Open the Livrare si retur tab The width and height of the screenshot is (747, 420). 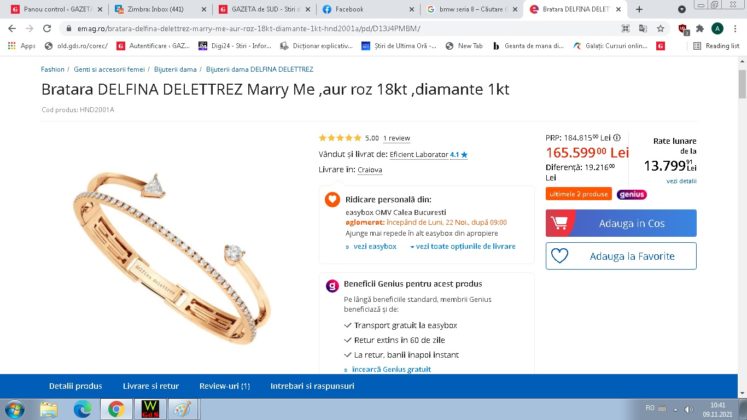[x=151, y=386]
